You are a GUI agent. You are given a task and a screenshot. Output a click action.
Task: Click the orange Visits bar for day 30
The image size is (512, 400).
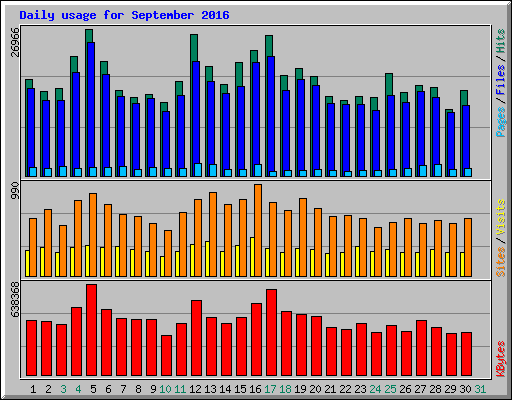(468, 247)
